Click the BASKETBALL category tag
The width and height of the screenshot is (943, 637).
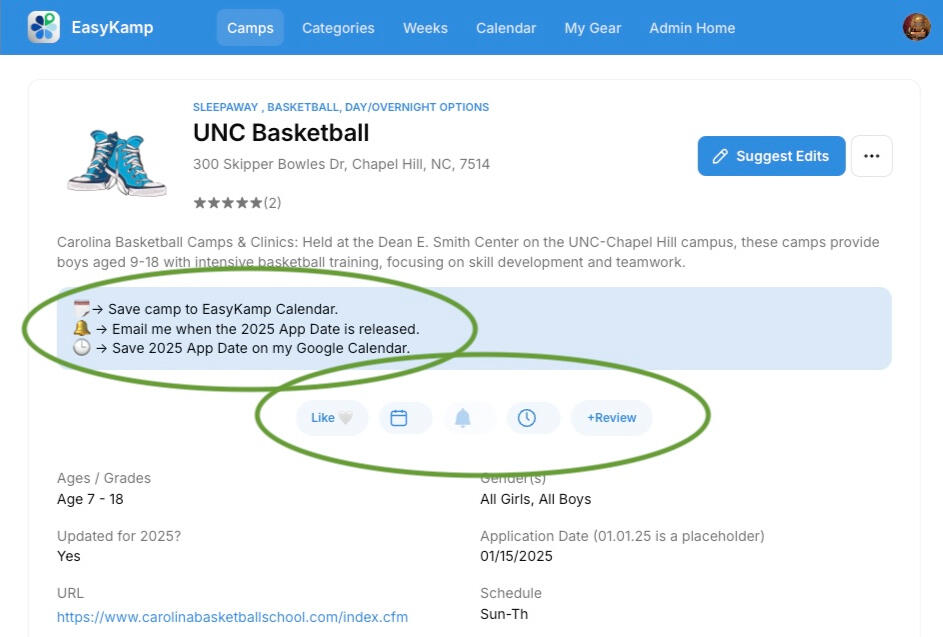[304, 107]
